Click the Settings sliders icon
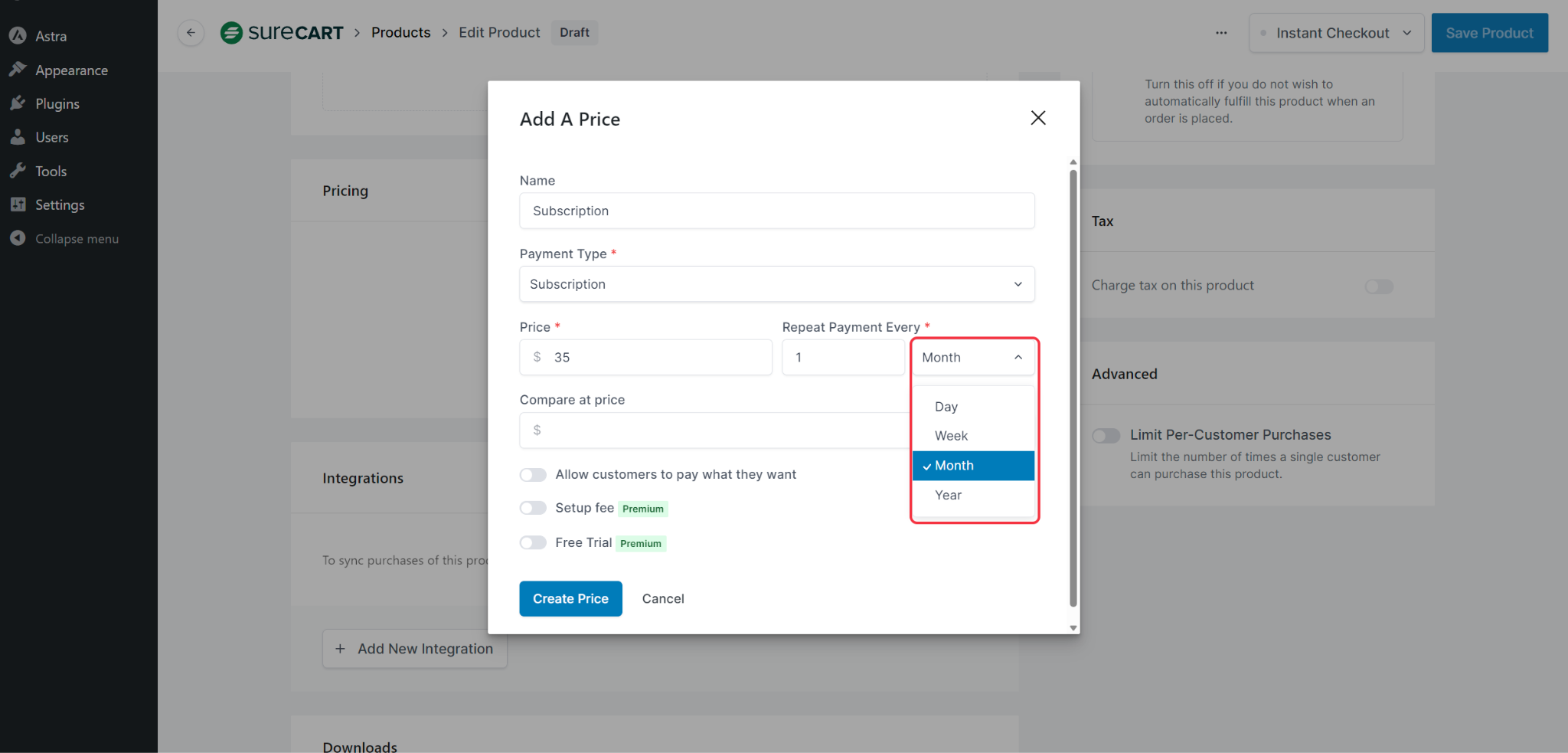 pyautogui.click(x=18, y=205)
